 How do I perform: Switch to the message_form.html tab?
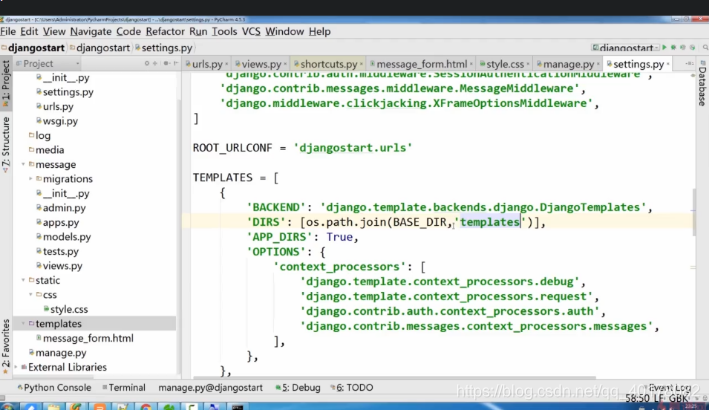[419, 64]
